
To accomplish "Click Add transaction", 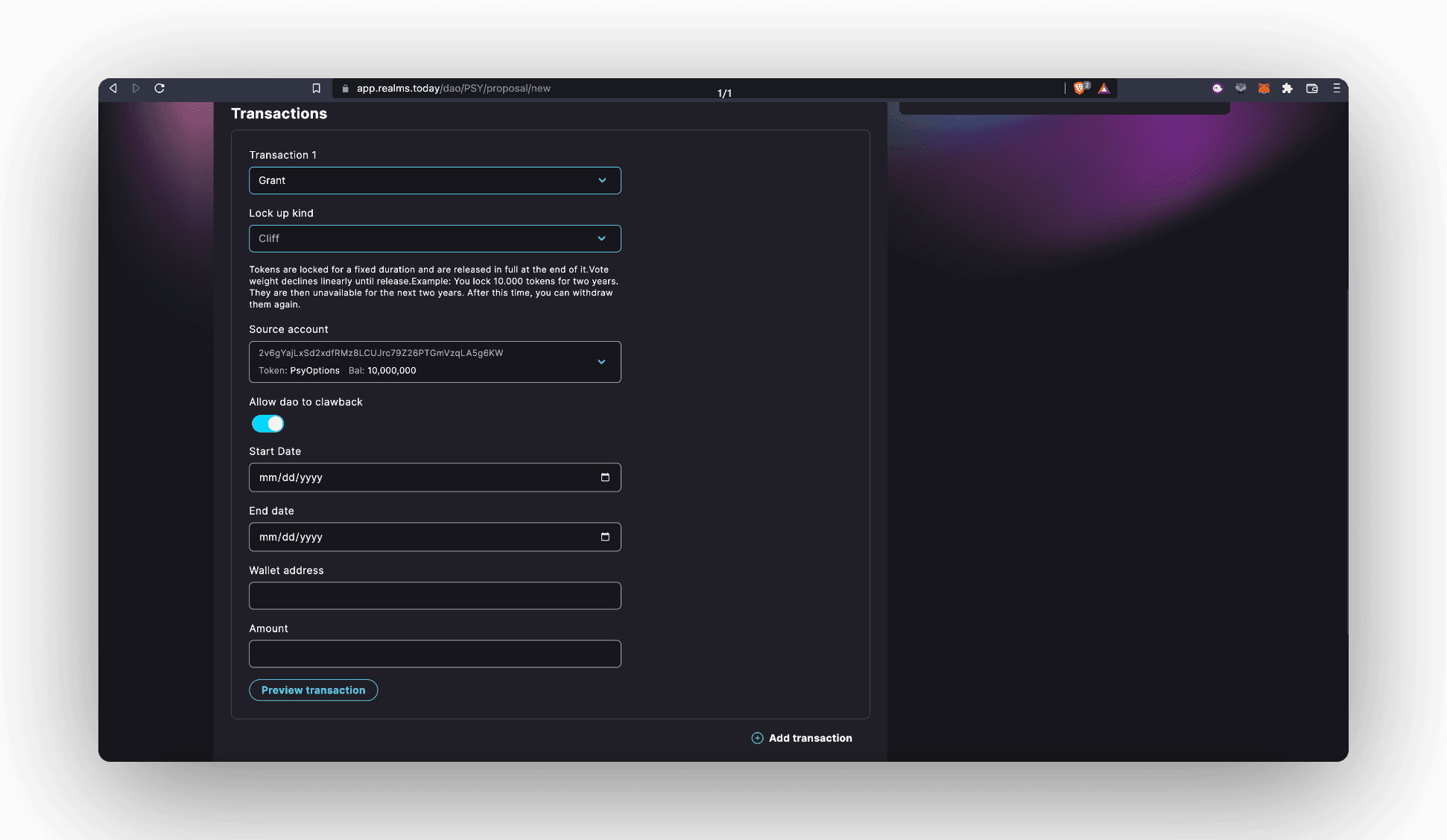I will 802,738.
